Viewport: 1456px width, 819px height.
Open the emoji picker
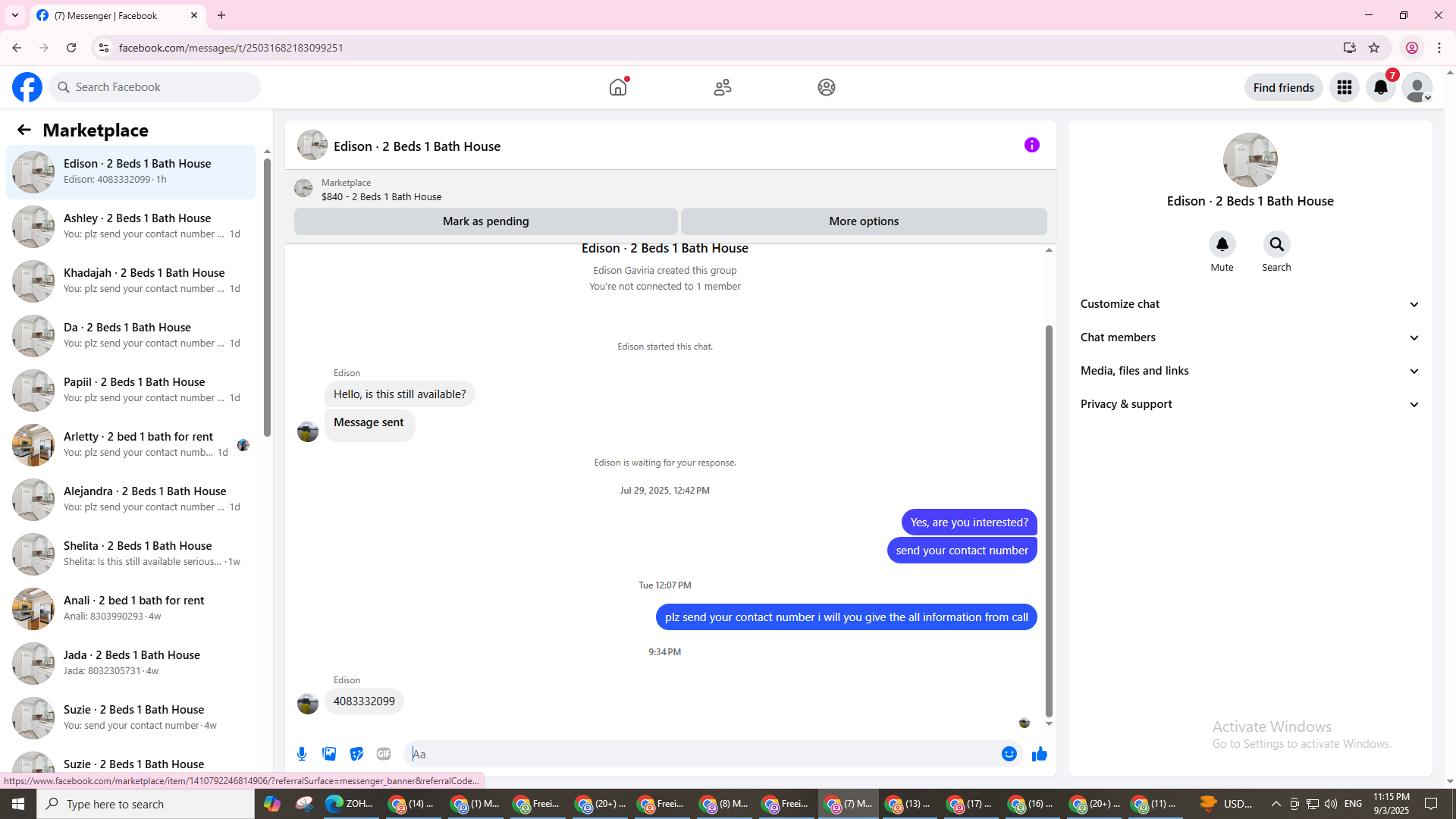click(1009, 754)
